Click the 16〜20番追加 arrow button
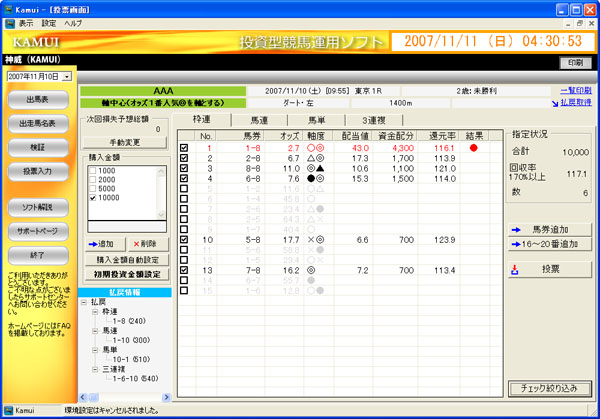 (549, 244)
